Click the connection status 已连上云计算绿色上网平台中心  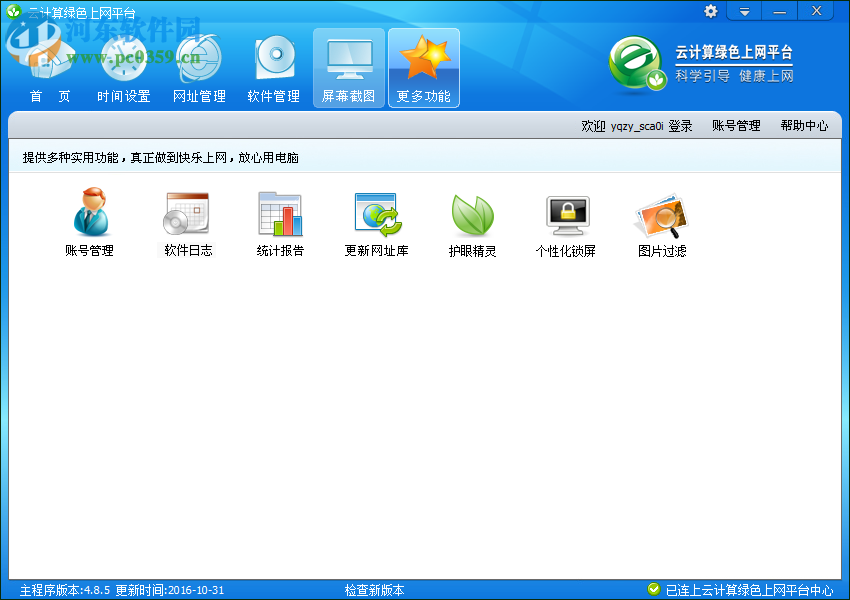(752, 589)
